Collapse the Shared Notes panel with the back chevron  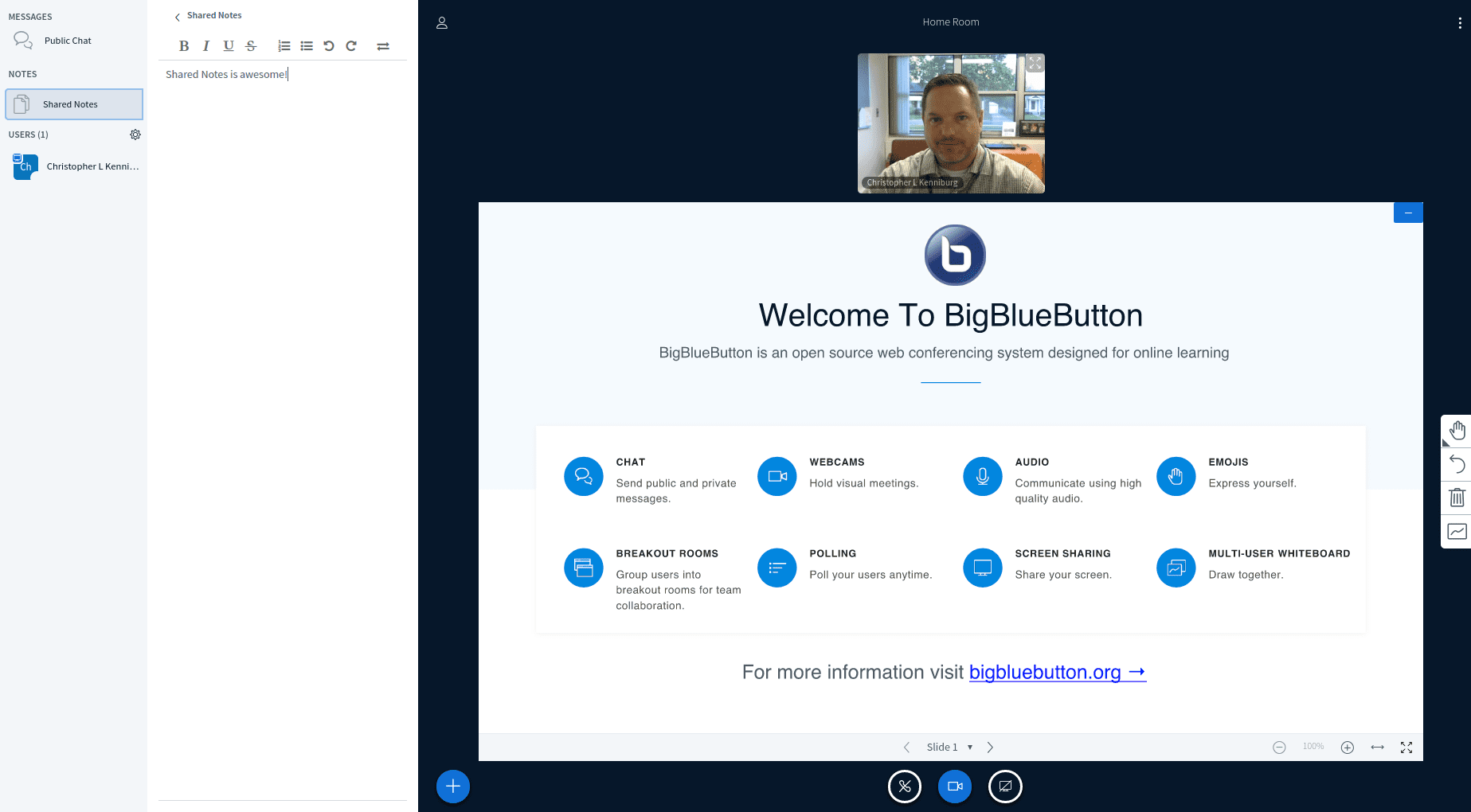point(177,15)
